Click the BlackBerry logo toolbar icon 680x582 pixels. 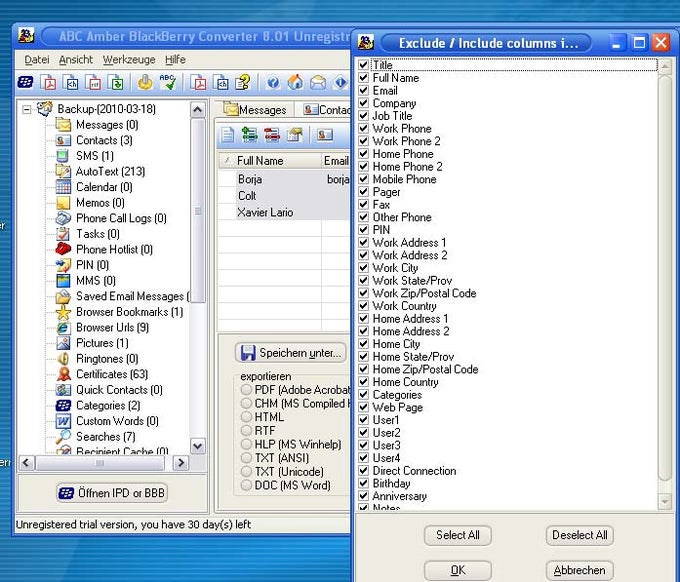click(x=26, y=82)
